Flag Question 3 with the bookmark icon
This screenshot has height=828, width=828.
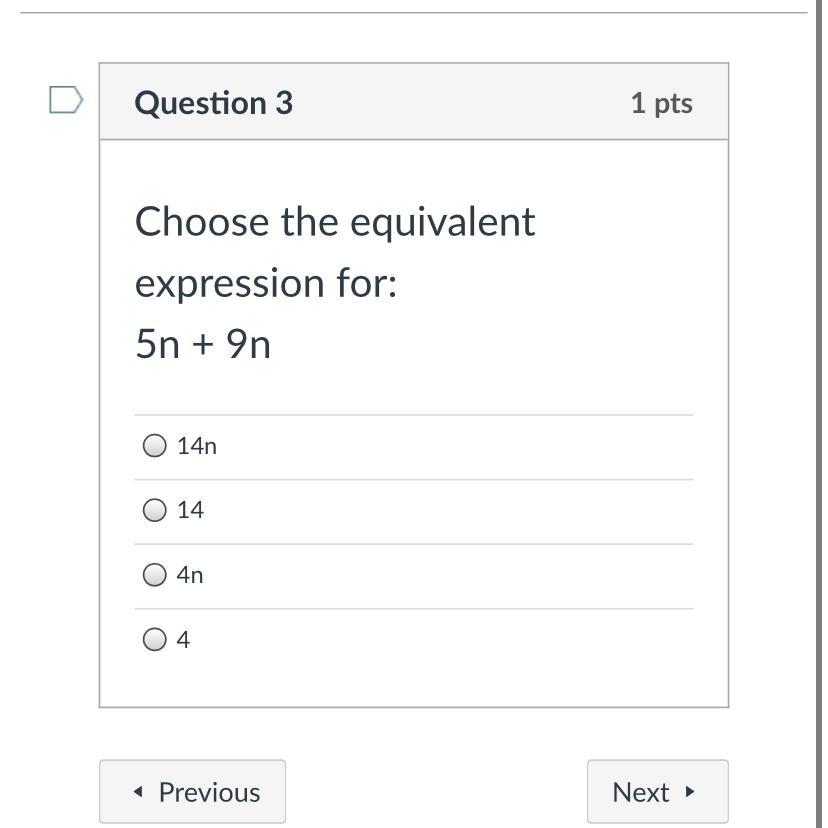(x=66, y=100)
